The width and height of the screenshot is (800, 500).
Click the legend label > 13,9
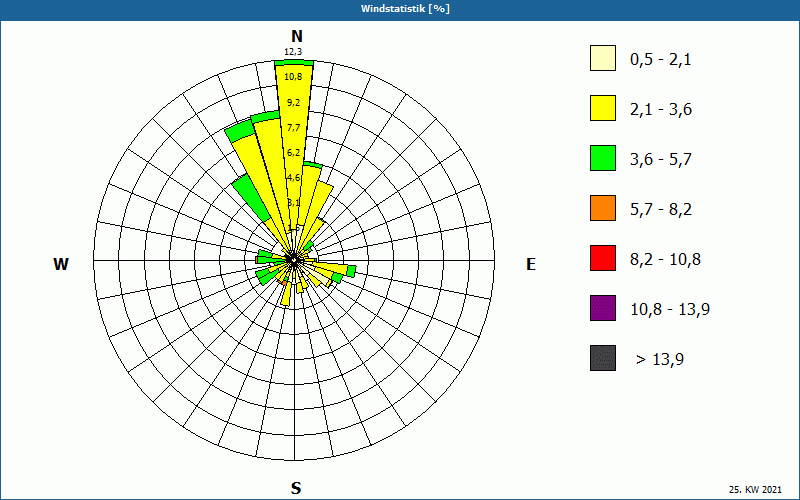[660, 360]
